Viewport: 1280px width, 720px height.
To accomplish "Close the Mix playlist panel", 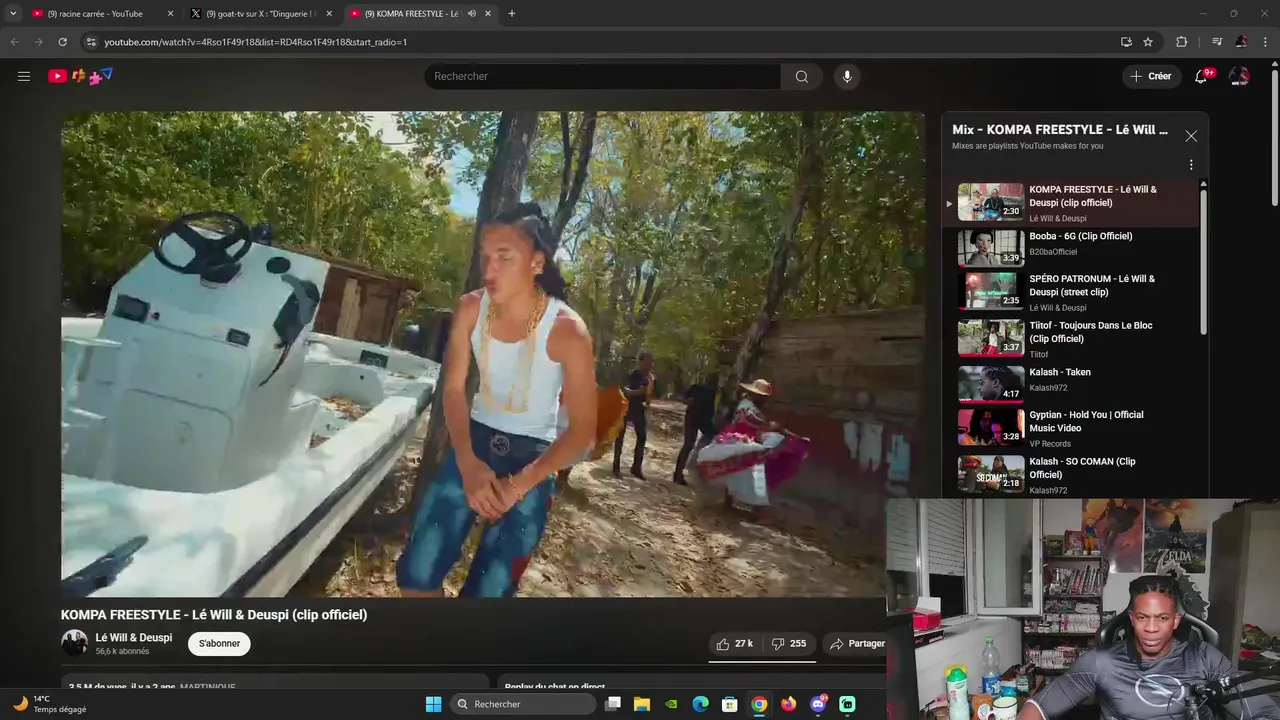I will pyautogui.click(x=1191, y=136).
